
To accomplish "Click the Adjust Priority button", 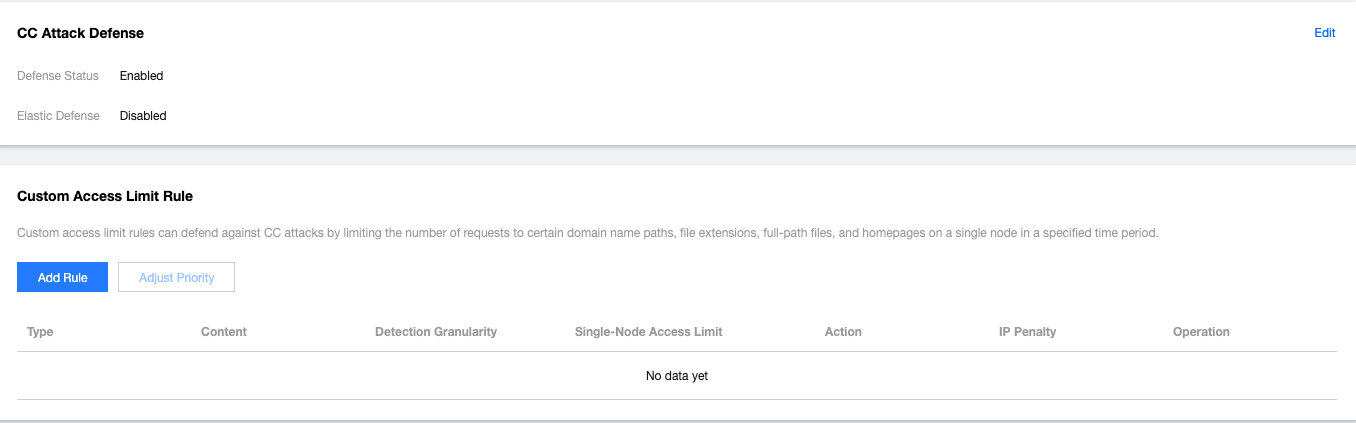I will pos(176,277).
